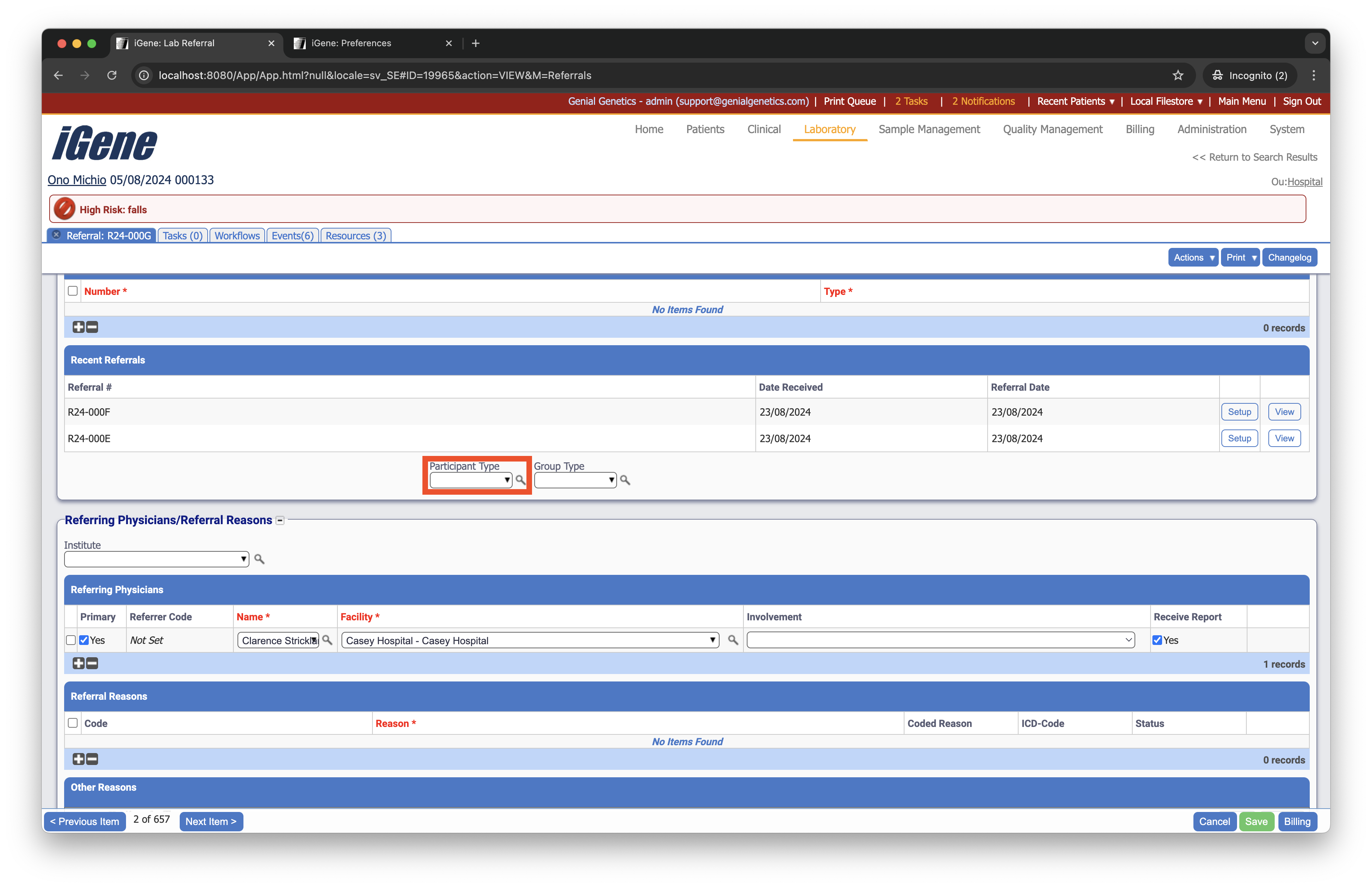The height and width of the screenshot is (888, 1372).
Task: Click View for referral R24-000F
Action: [1284, 412]
